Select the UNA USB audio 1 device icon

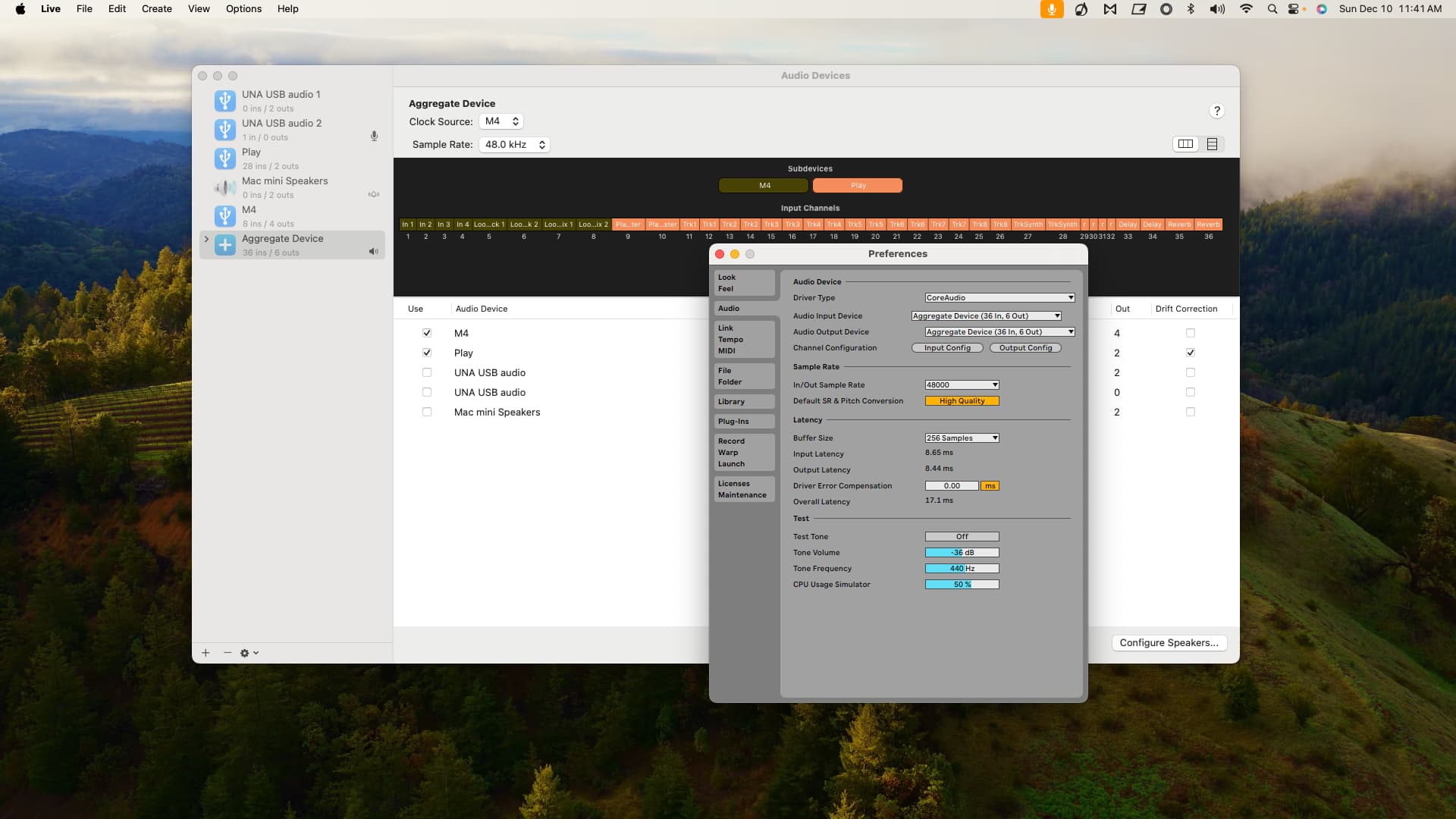tap(224, 101)
